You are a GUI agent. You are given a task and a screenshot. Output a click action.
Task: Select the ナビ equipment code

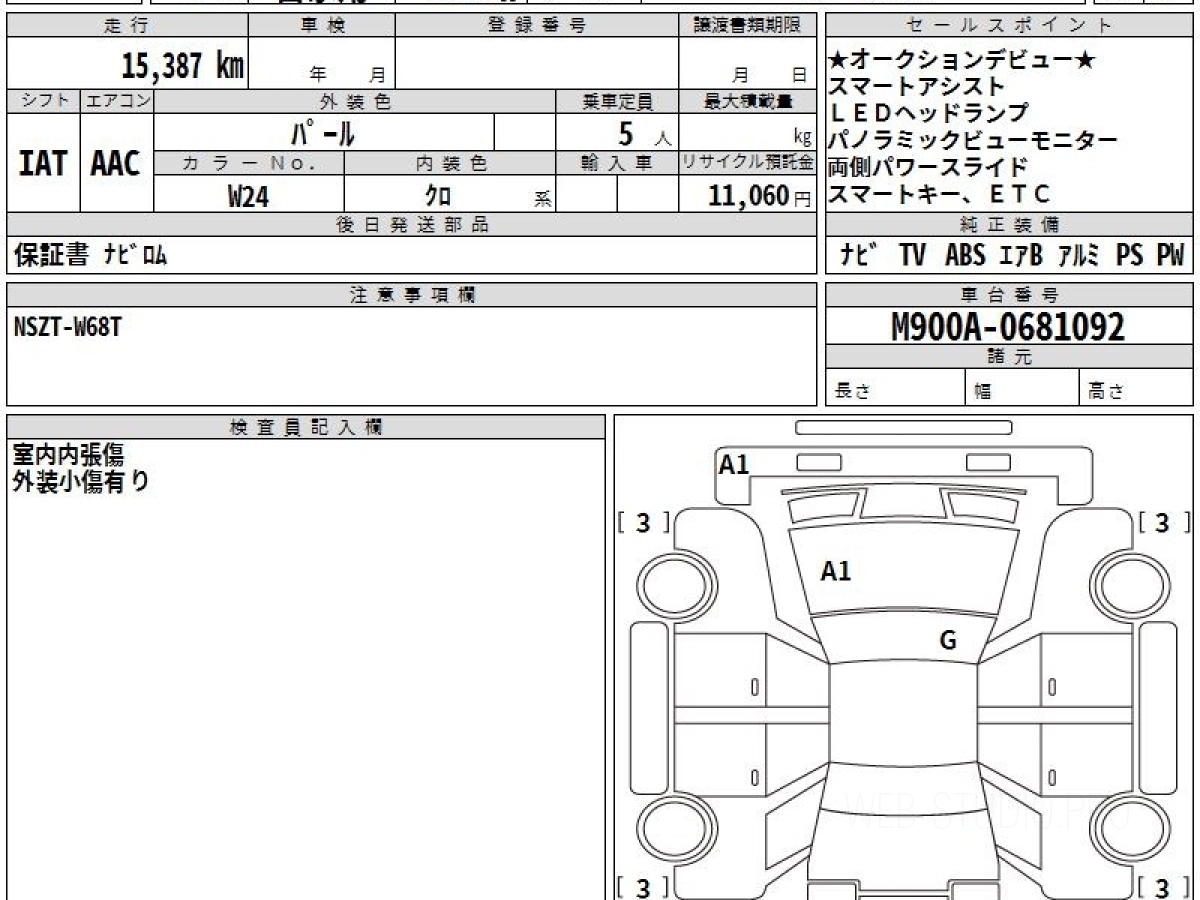click(859, 256)
